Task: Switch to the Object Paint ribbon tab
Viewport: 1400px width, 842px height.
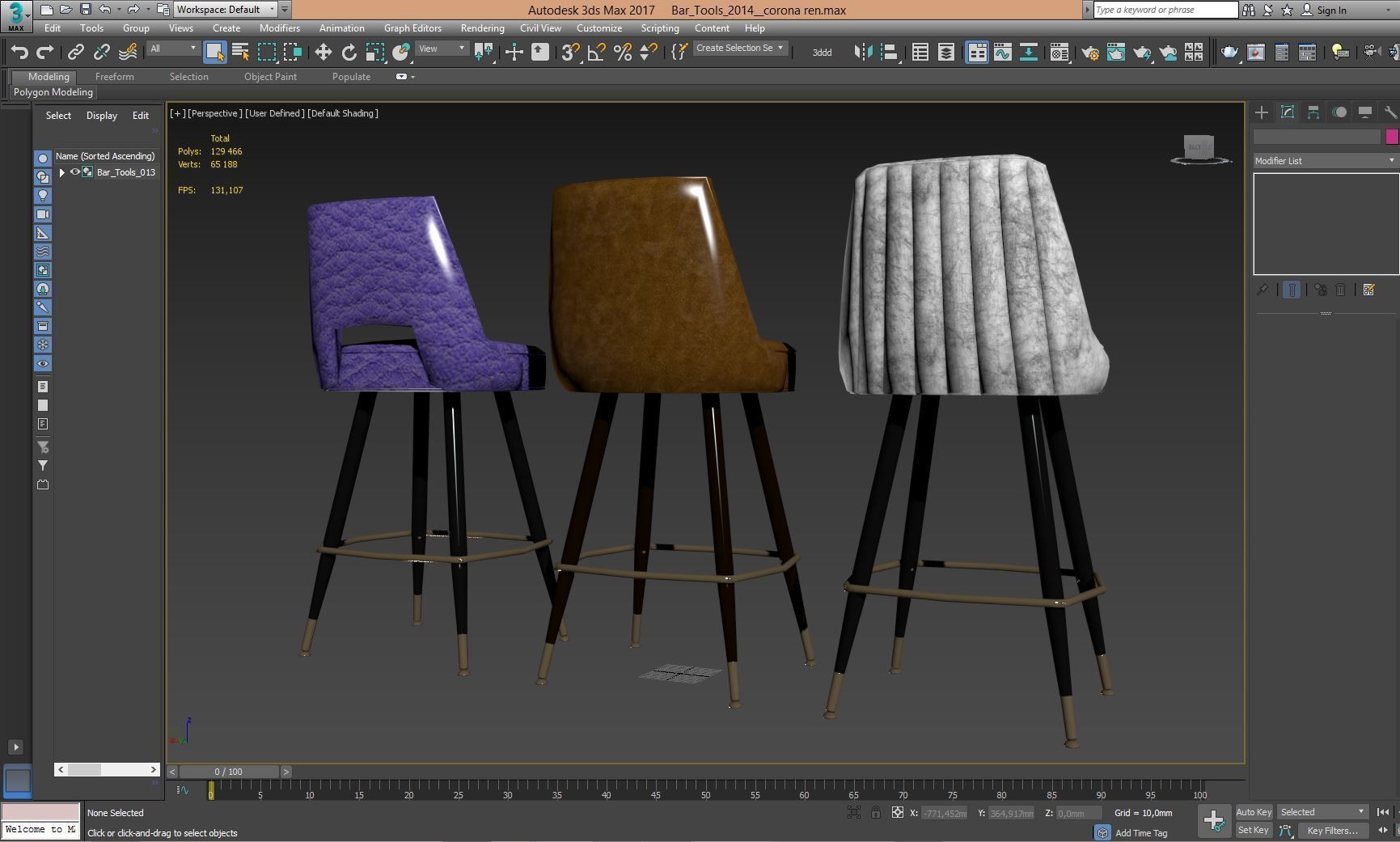Action: point(270,77)
